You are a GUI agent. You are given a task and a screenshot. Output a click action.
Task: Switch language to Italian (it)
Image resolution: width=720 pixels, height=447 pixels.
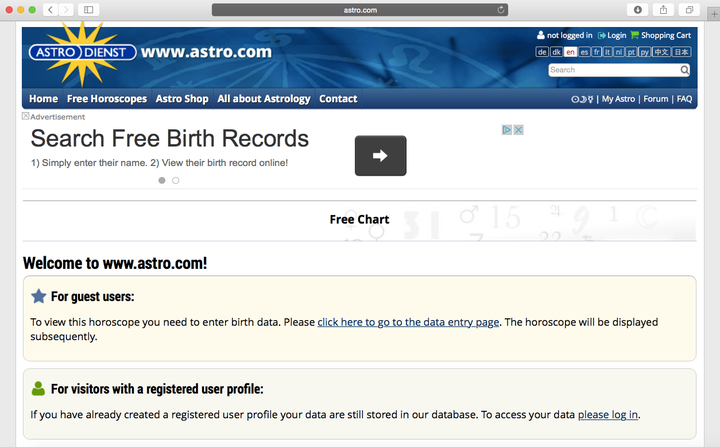tap(608, 52)
